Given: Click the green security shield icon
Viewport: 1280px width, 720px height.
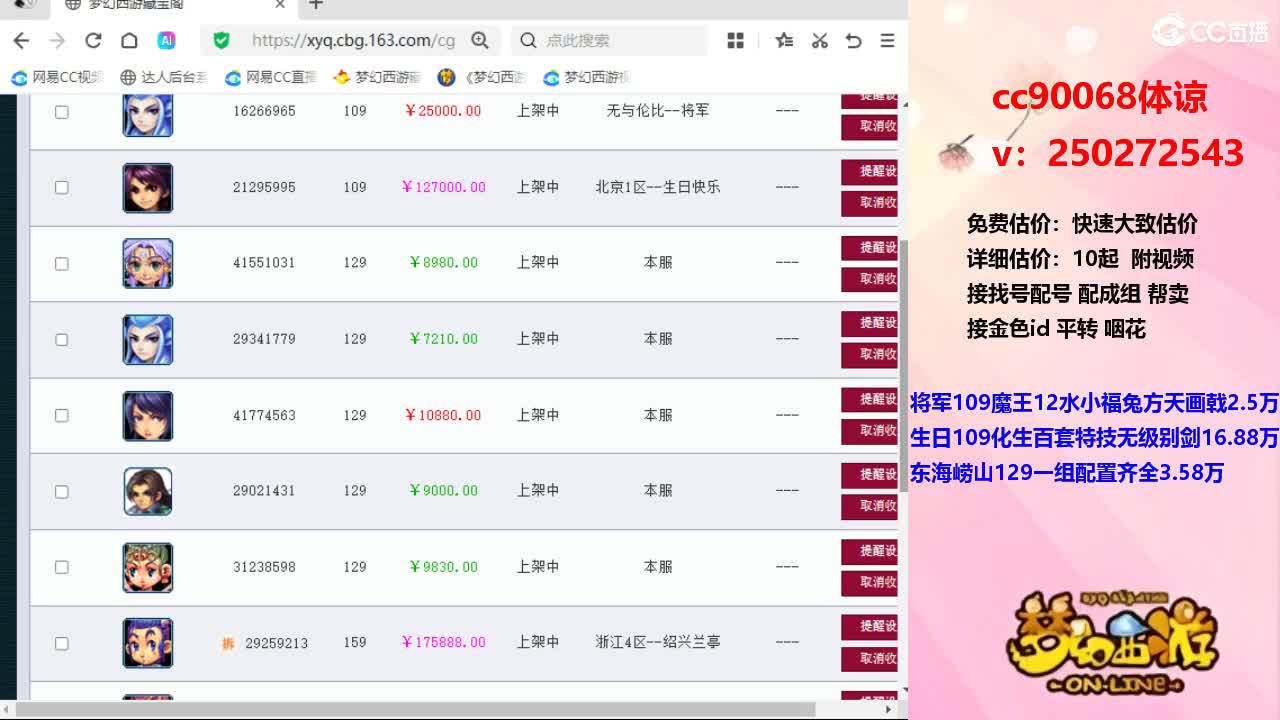Looking at the screenshot, I should click(x=222, y=40).
